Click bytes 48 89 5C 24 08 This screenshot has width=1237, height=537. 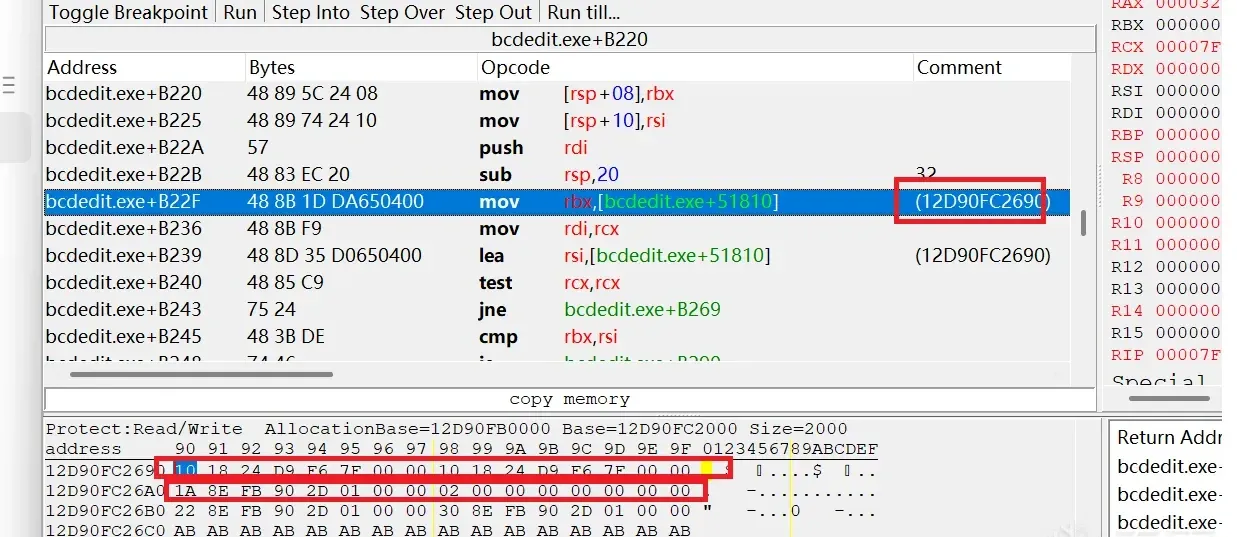pos(312,94)
